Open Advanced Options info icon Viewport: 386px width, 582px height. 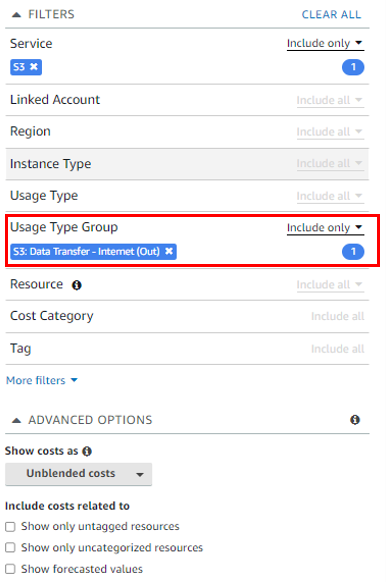355,420
